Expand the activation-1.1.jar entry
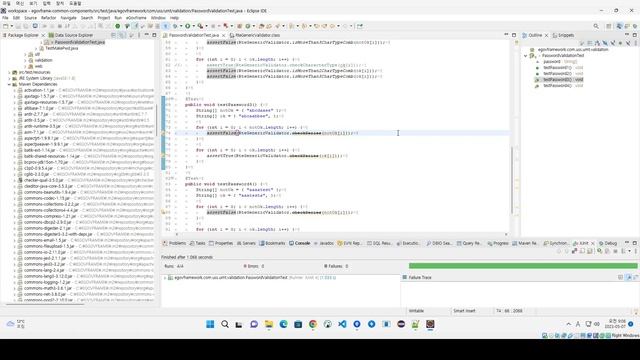 point(15,90)
